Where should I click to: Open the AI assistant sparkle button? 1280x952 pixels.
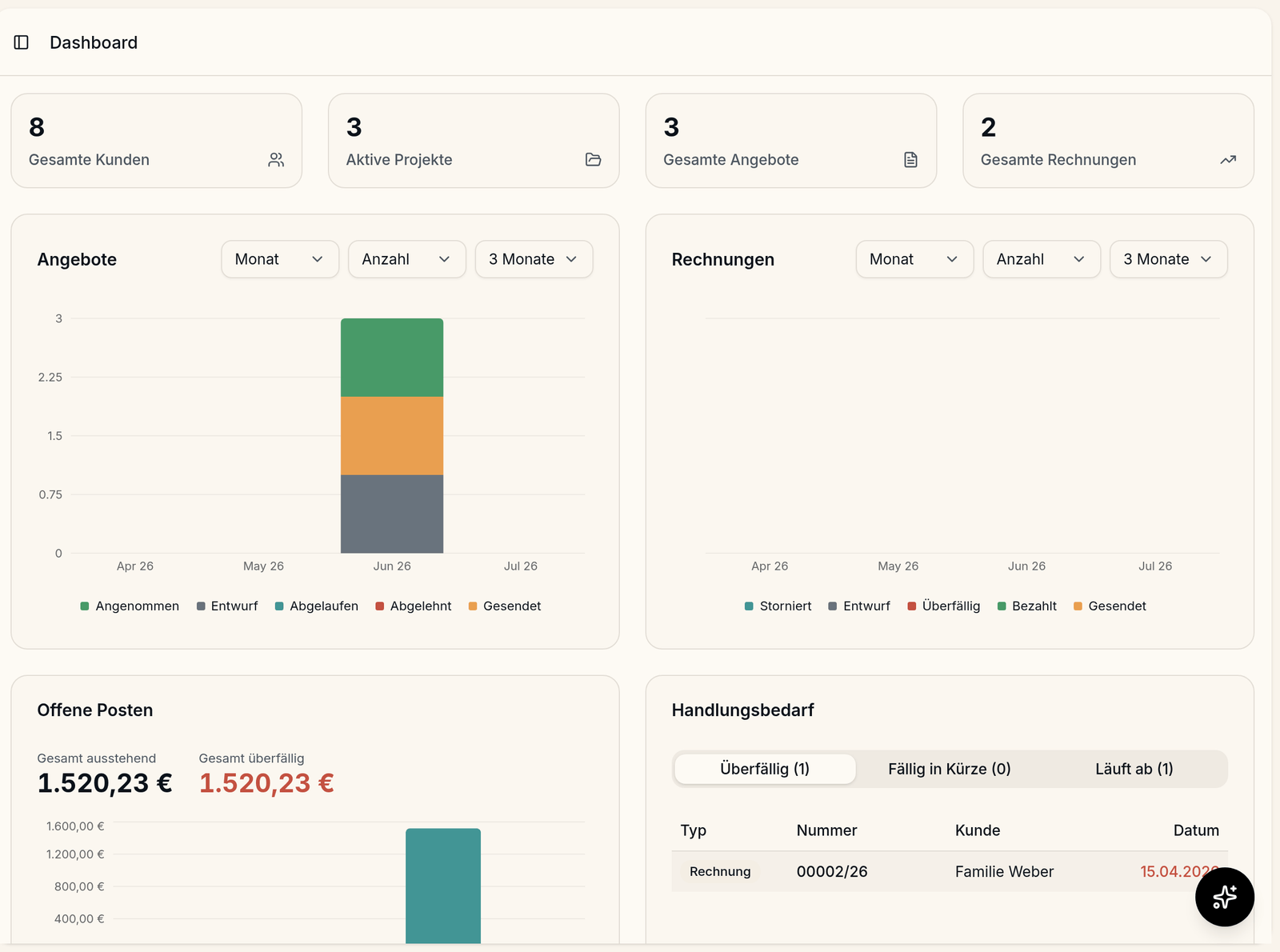click(x=1225, y=897)
